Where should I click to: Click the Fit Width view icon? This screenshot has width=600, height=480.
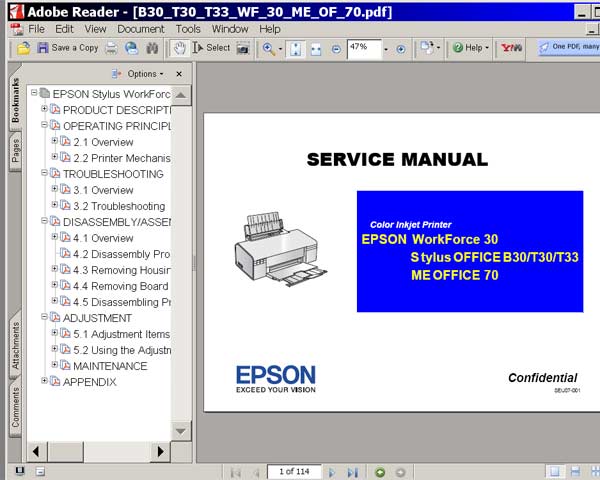coord(316,49)
